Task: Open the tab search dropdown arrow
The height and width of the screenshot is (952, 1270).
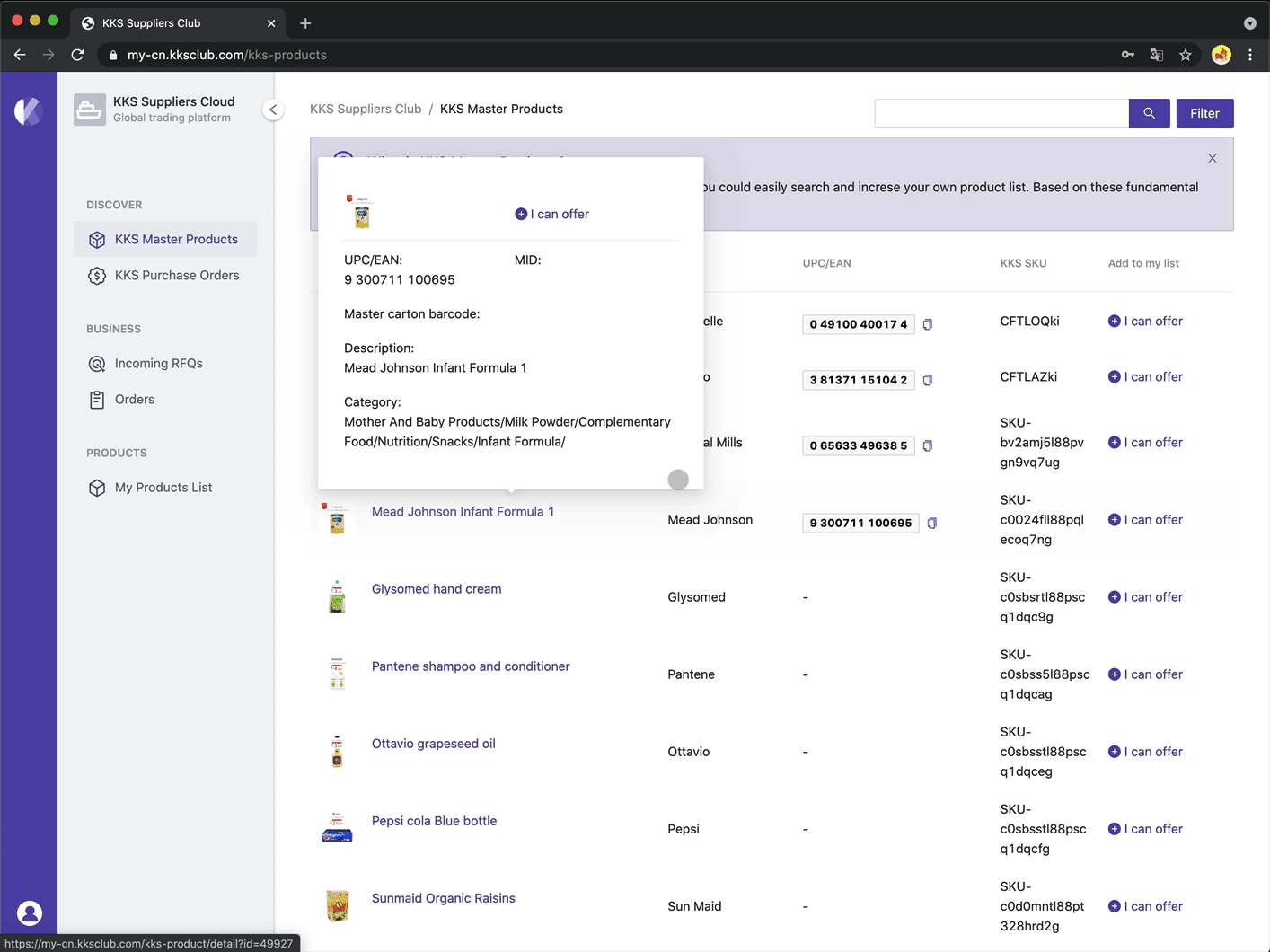Action: click(x=1249, y=23)
